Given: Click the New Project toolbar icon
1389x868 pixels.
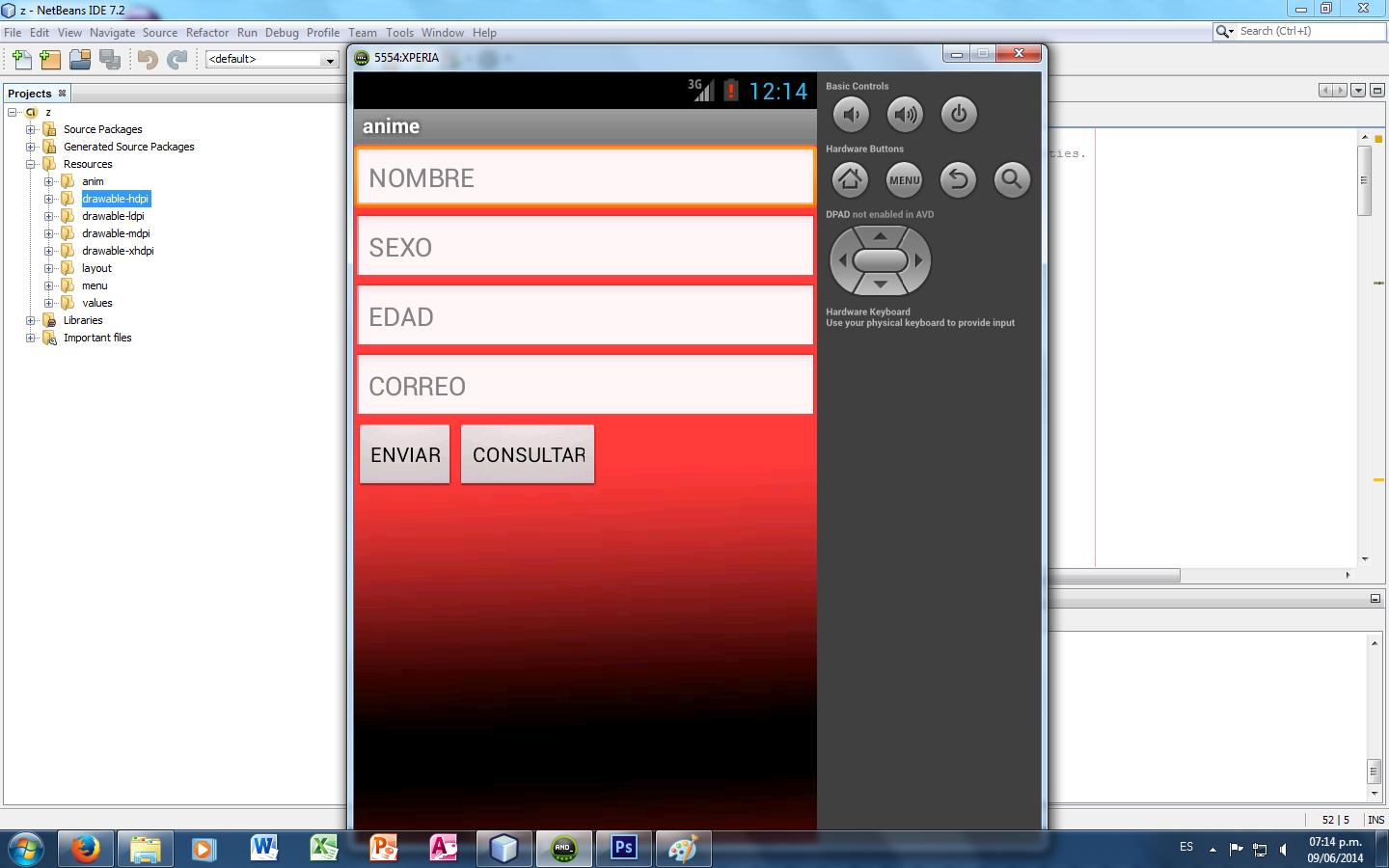Looking at the screenshot, I should tap(50, 60).
